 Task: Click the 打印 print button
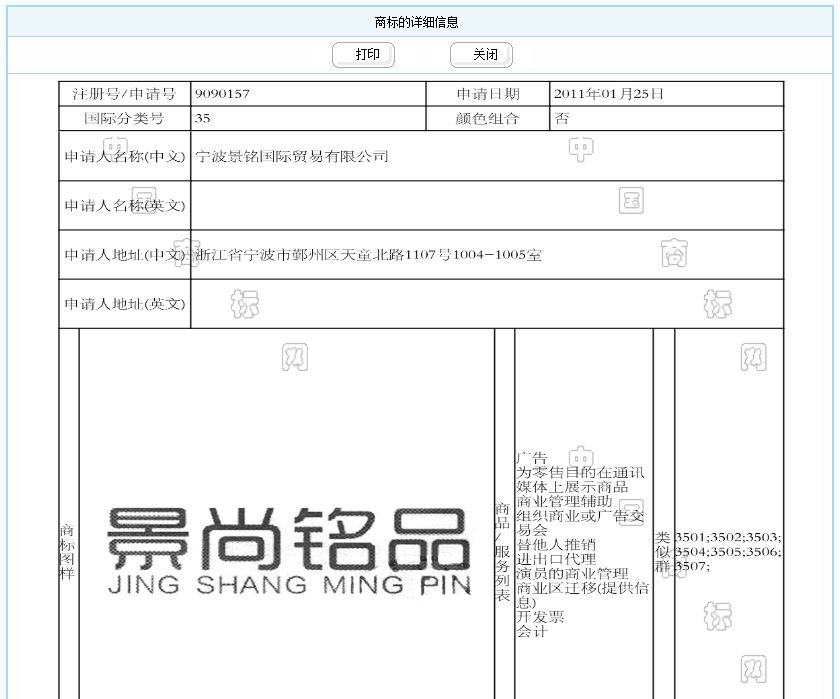tap(363, 55)
